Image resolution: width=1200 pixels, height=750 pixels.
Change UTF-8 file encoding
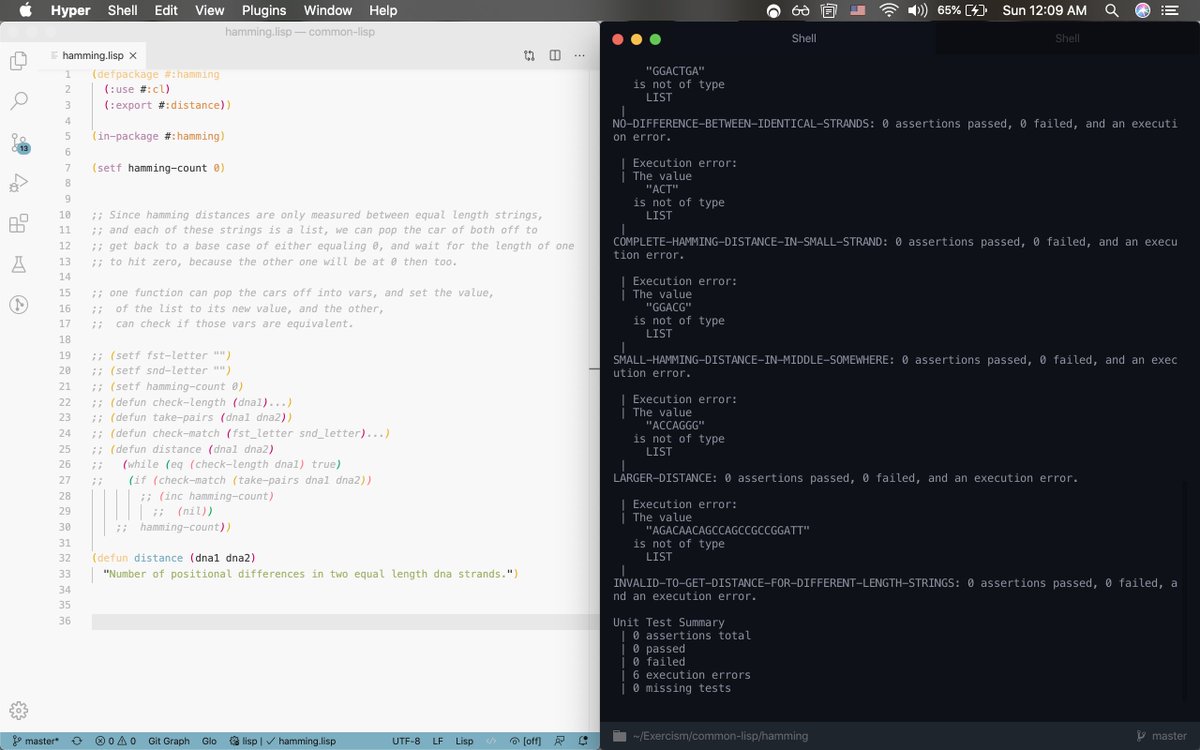(x=406, y=741)
